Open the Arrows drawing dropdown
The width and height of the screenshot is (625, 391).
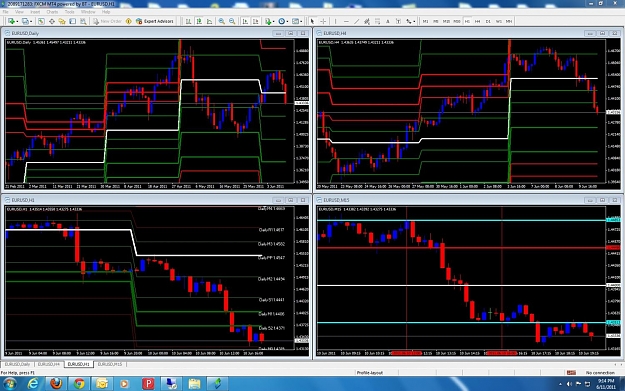click(x=411, y=21)
